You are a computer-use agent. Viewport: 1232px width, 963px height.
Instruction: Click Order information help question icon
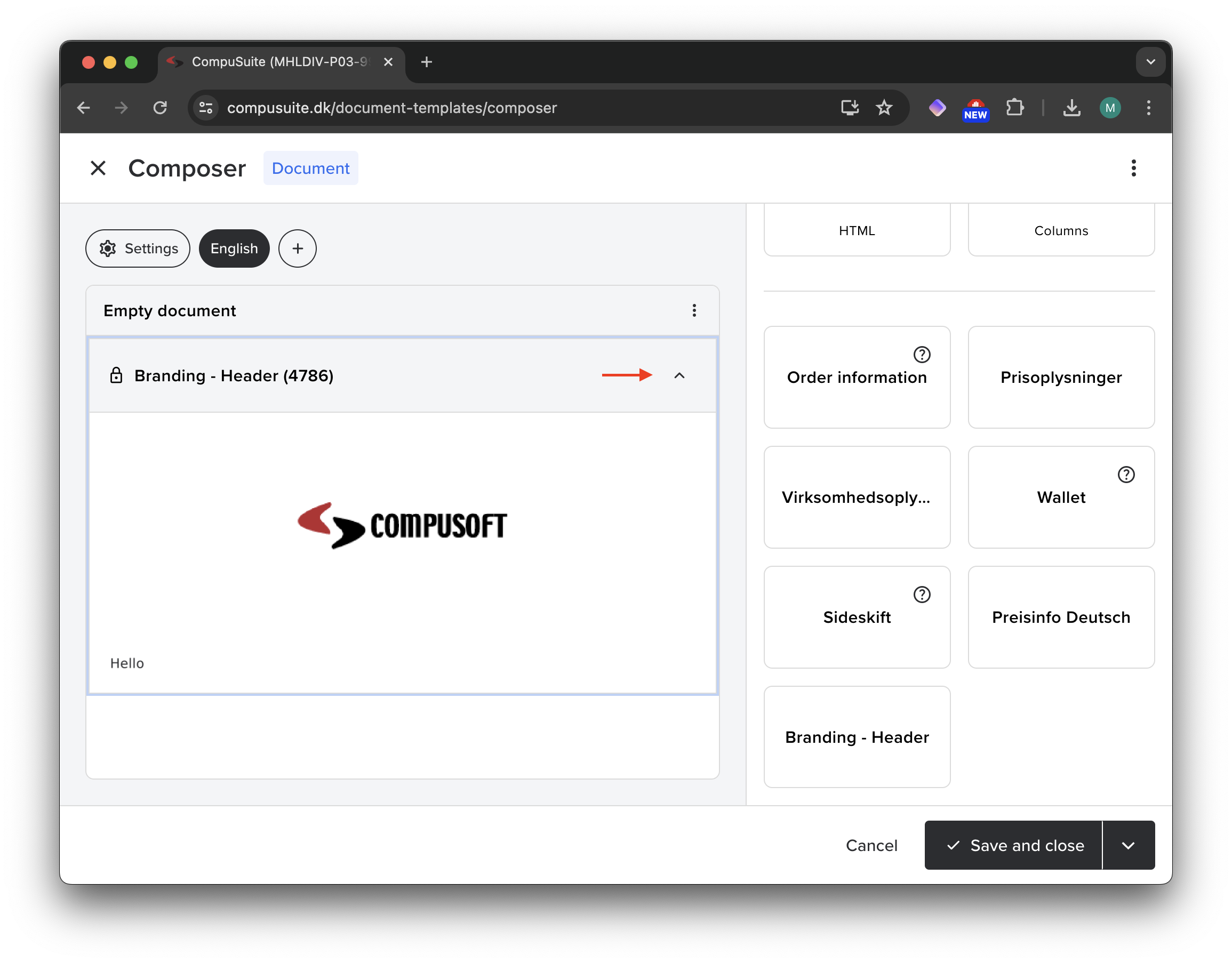921,355
